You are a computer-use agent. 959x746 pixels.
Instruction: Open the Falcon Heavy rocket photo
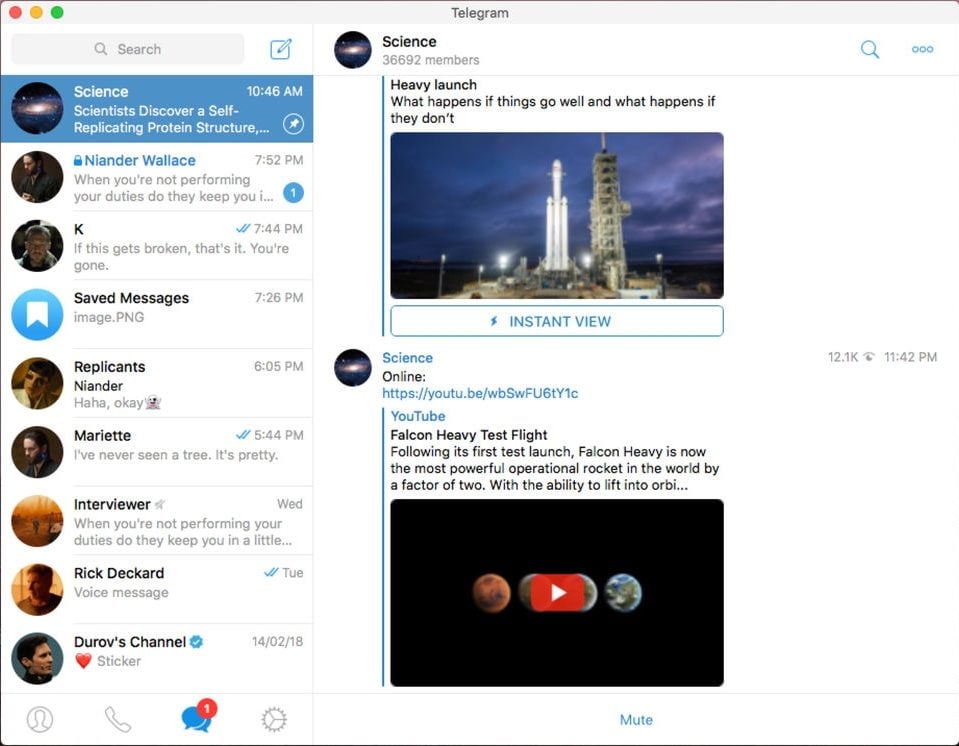click(557, 215)
